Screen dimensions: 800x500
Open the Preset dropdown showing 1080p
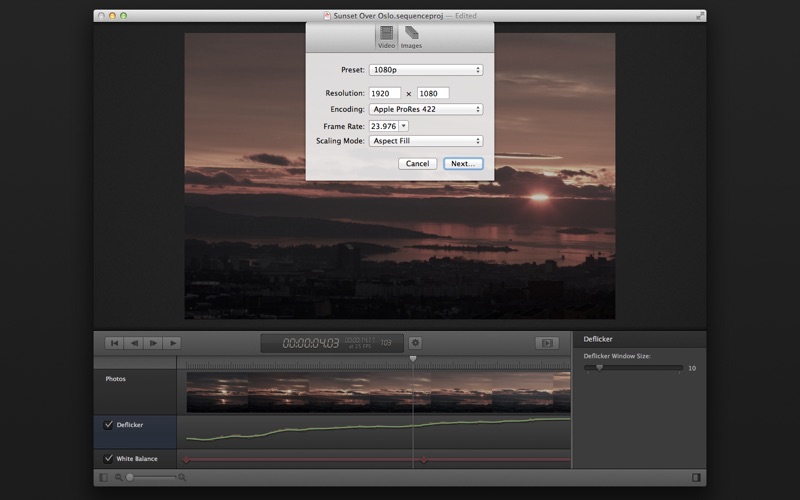426,70
